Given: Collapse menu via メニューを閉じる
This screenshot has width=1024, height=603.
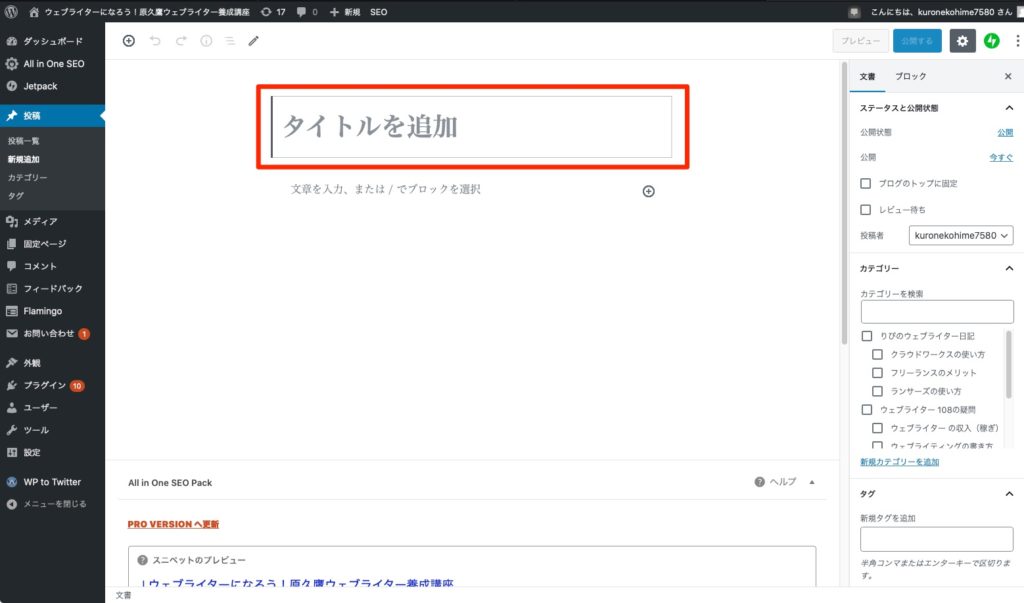Looking at the screenshot, I should click(52, 504).
